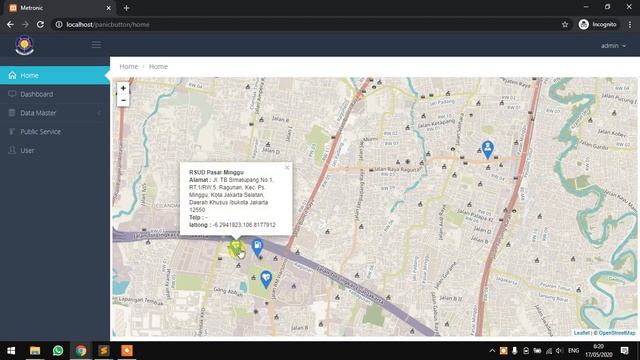Expand the Data Master menu
This screenshot has height=360, width=640.
tap(55, 113)
